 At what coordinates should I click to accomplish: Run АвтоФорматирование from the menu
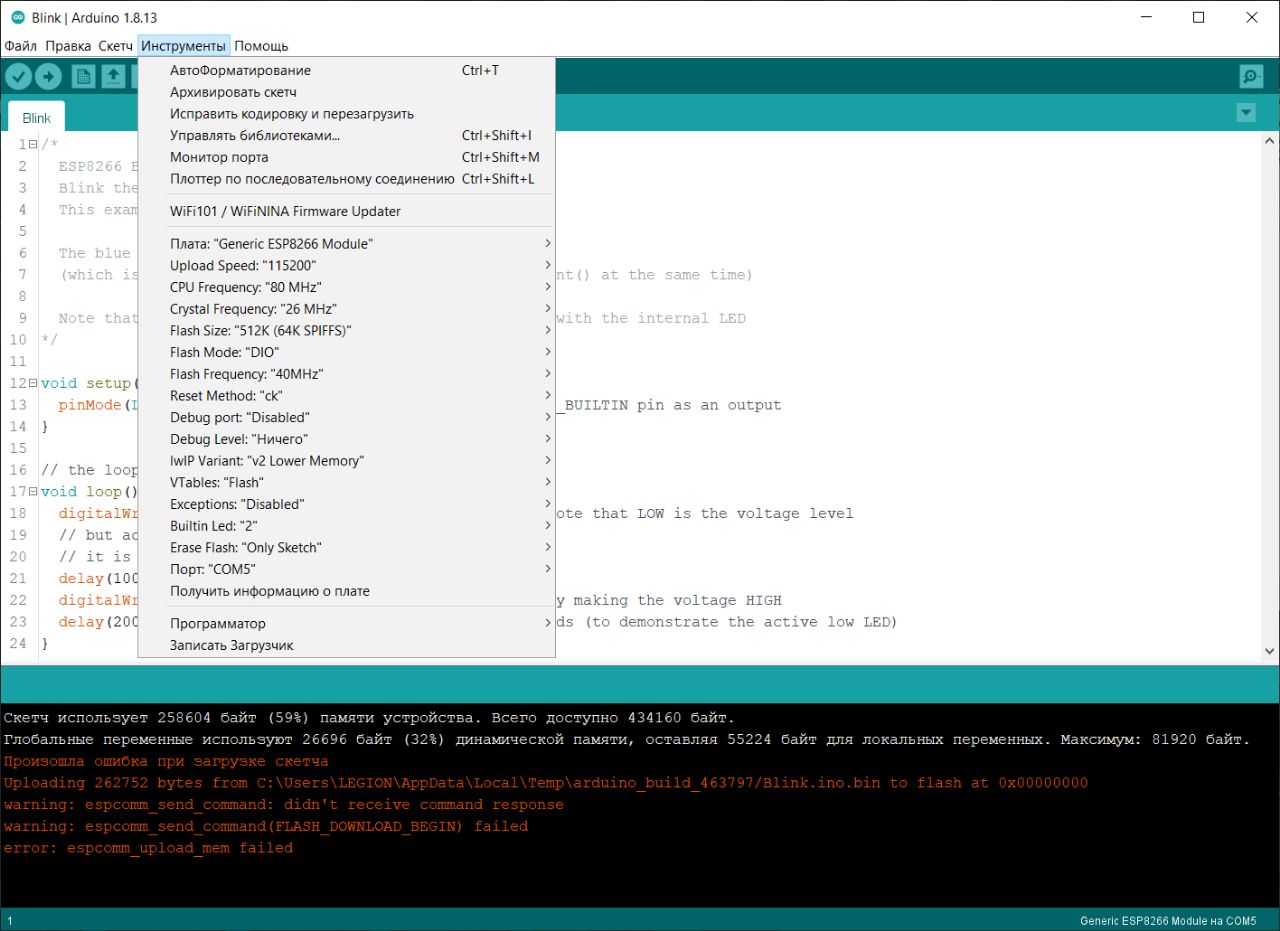(x=346, y=70)
